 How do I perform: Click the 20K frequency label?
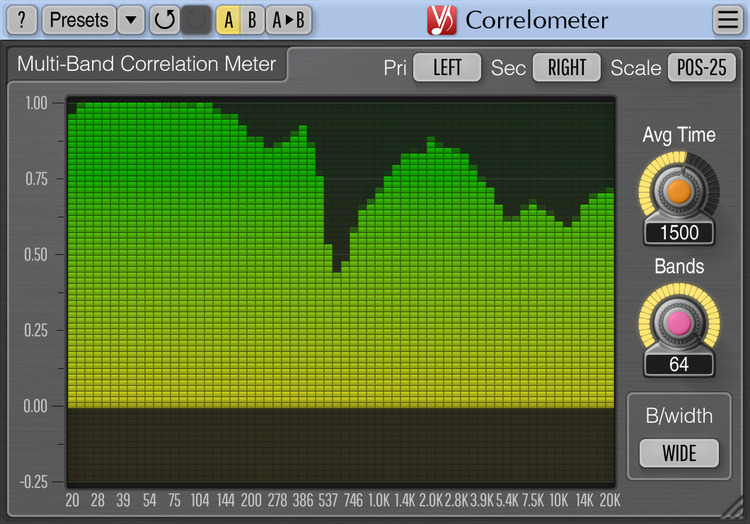point(610,501)
